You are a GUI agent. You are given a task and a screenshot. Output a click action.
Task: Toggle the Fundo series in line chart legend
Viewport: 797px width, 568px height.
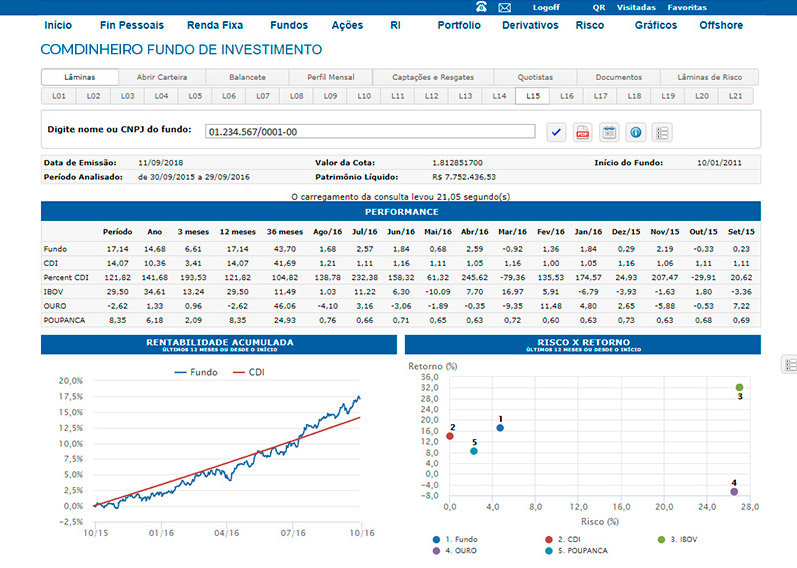196,372
